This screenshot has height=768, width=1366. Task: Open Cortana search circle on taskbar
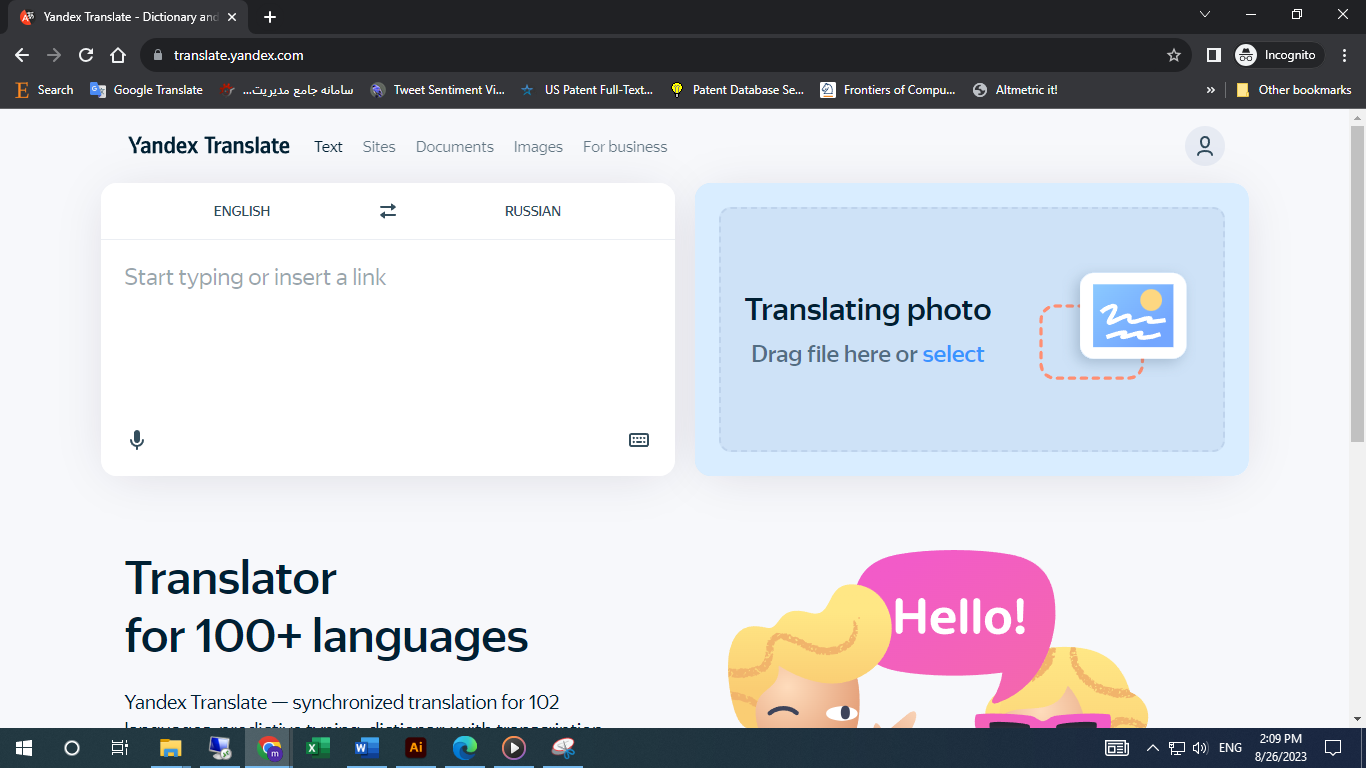tap(72, 747)
